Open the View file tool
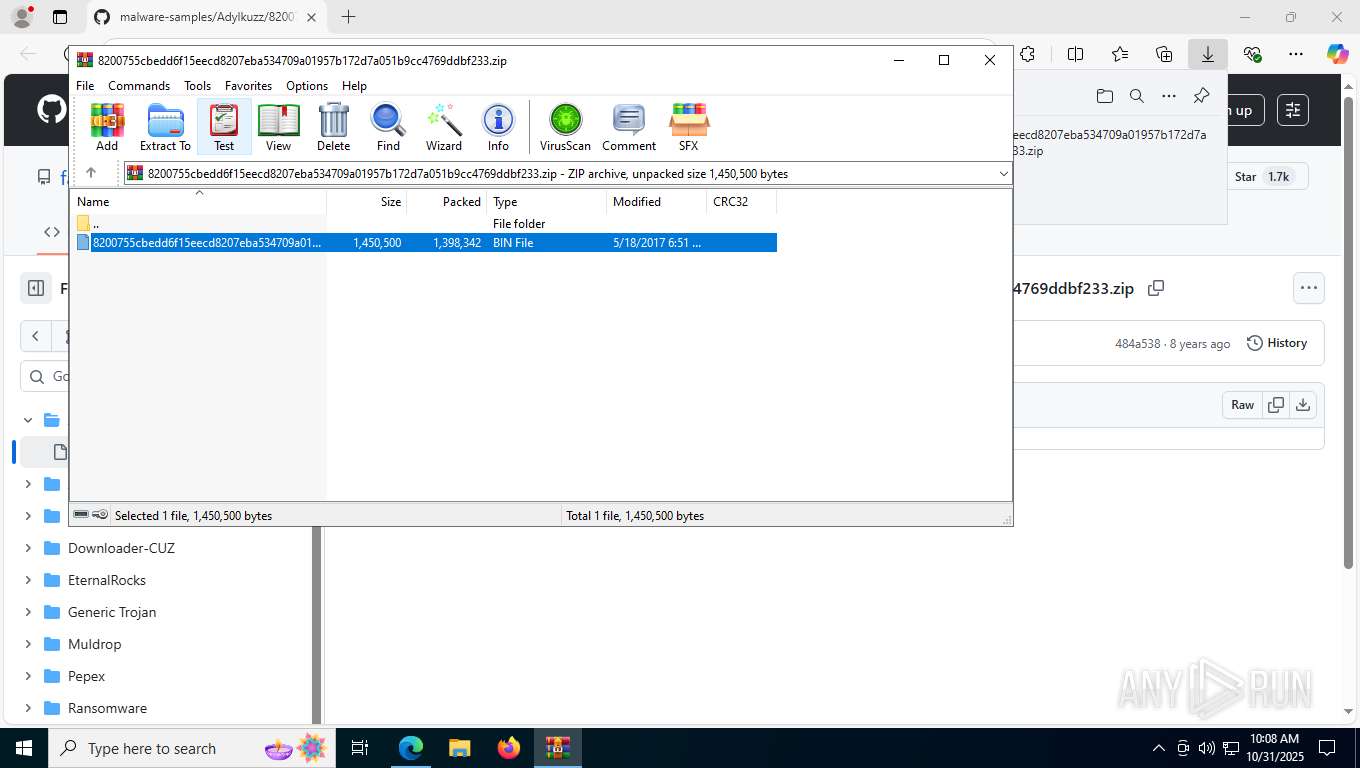Viewport: 1360px width, 768px height. (278, 127)
